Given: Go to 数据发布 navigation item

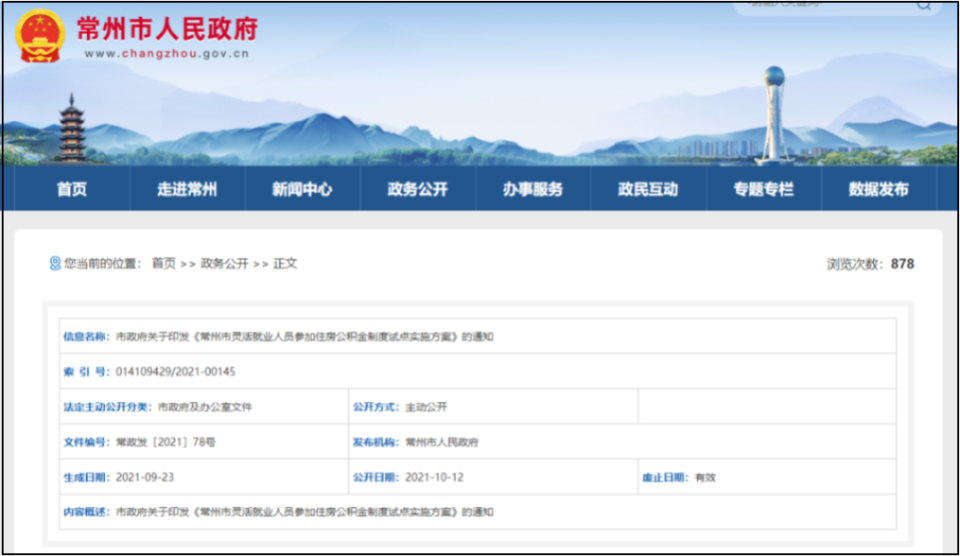Looking at the screenshot, I should tap(879, 189).
